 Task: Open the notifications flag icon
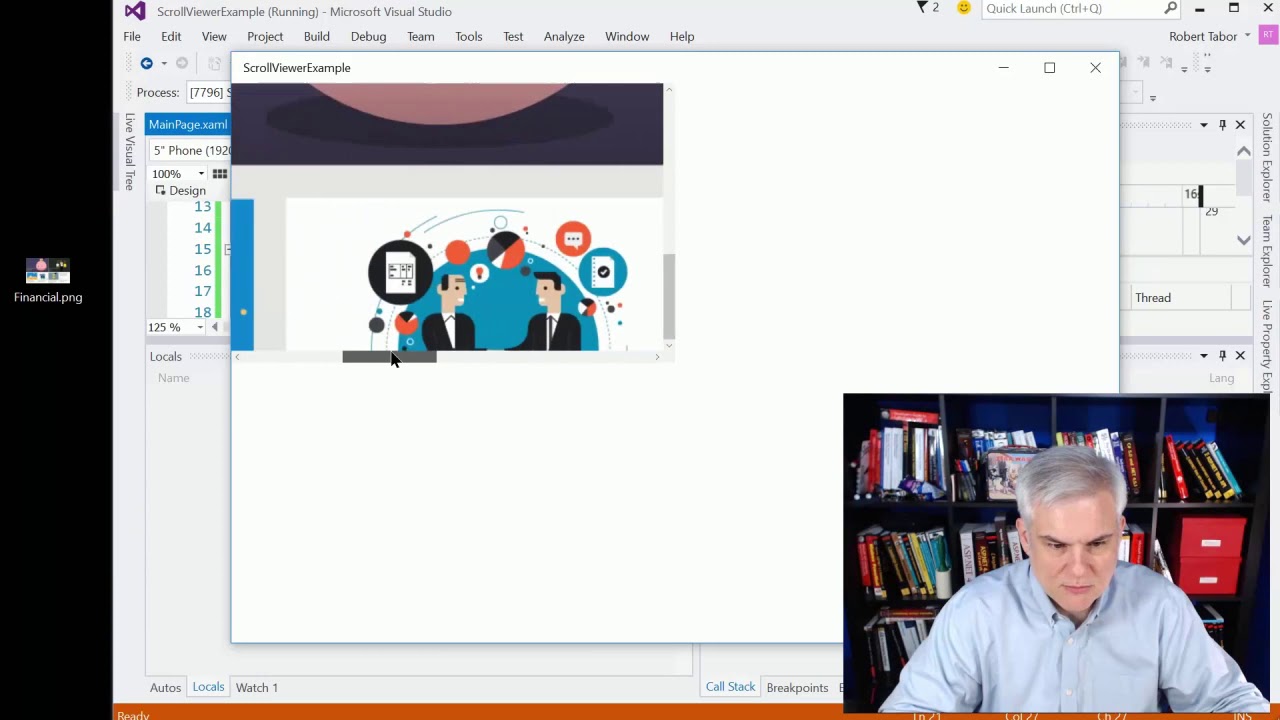924,8
